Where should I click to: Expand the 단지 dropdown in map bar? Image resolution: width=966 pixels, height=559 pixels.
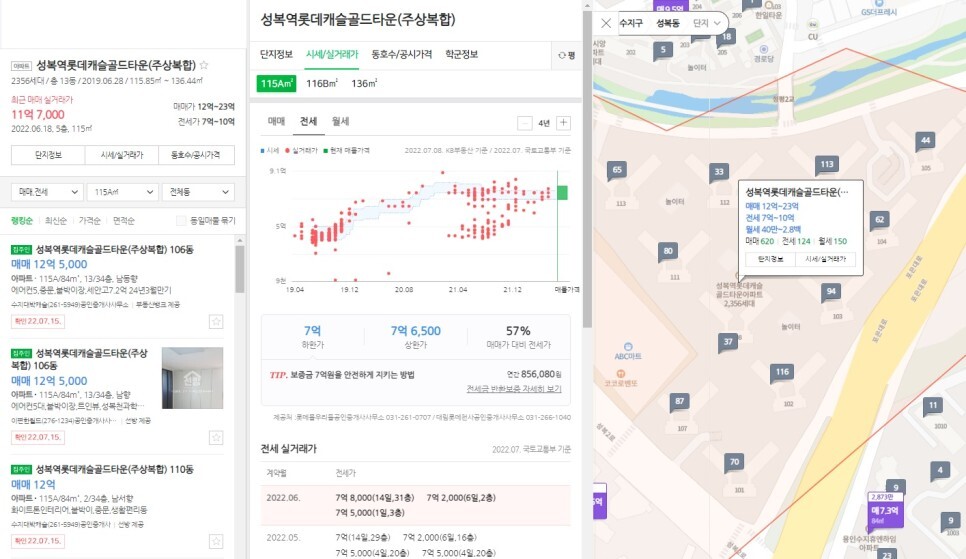(x=707, y=23)
